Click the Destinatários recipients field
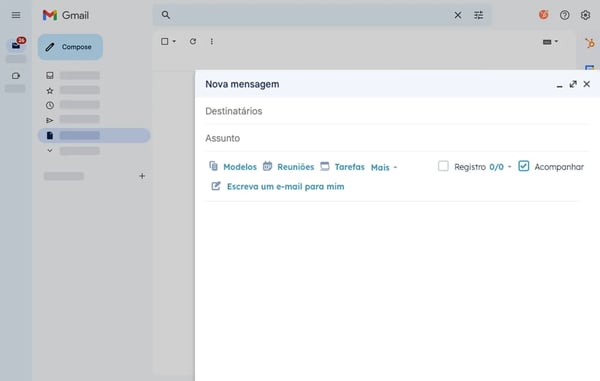Image resolution: width=600 pixels, height=381 pixels. pyautogui.click(x=396, y=111)
